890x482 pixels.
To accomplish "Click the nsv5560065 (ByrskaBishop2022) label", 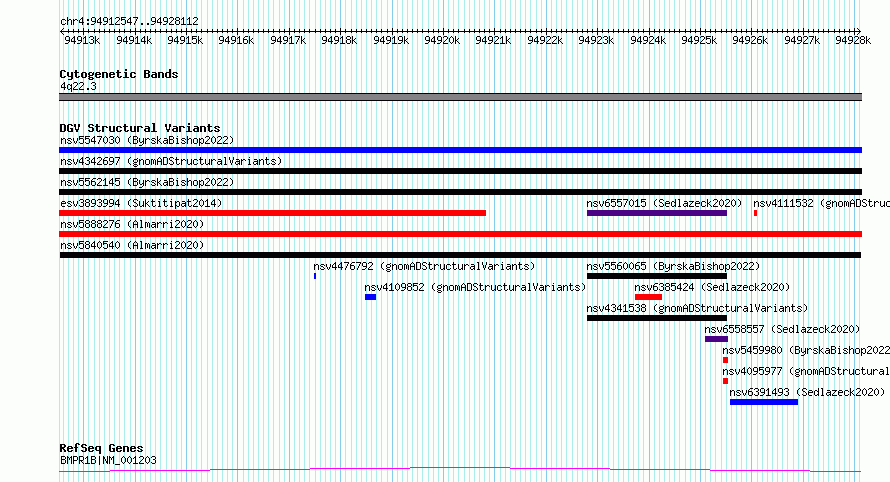I will point(673,266).
